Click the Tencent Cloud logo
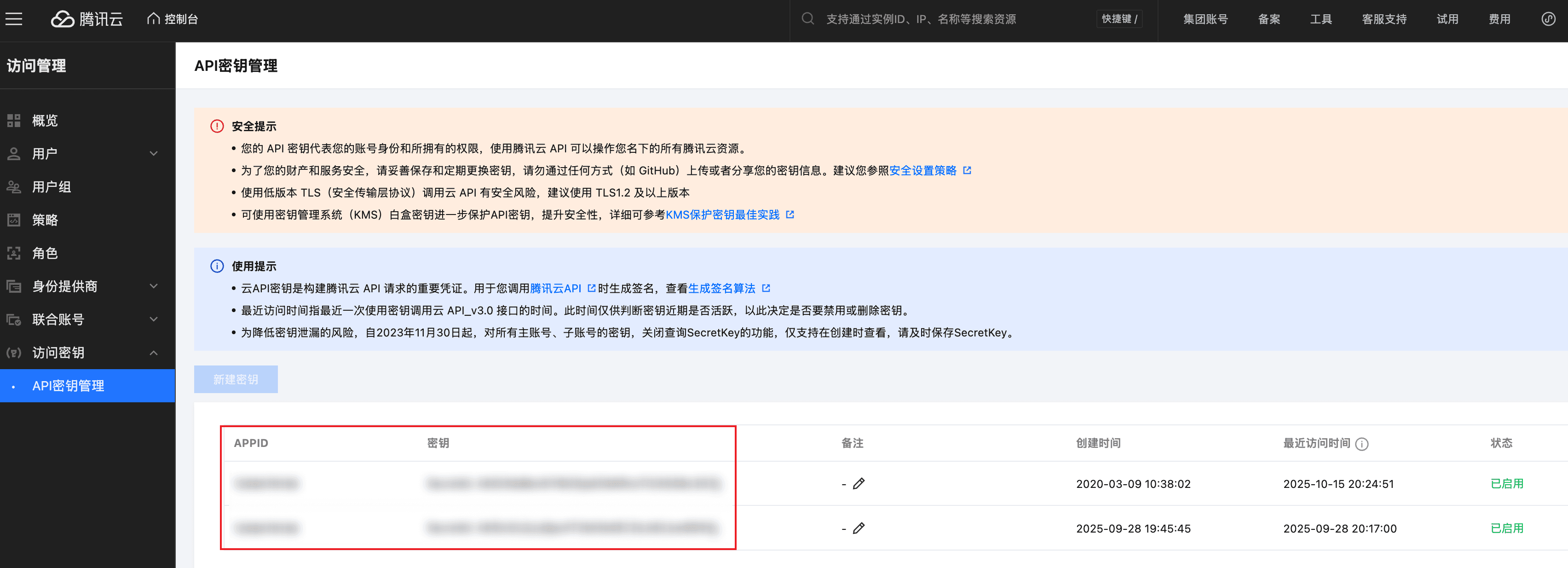Screen dimensions: 1568x568 point(87,19)
